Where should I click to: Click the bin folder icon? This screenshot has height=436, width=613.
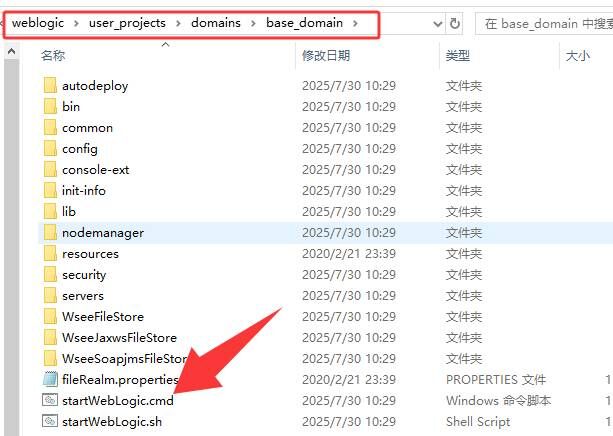pos(50,106)
